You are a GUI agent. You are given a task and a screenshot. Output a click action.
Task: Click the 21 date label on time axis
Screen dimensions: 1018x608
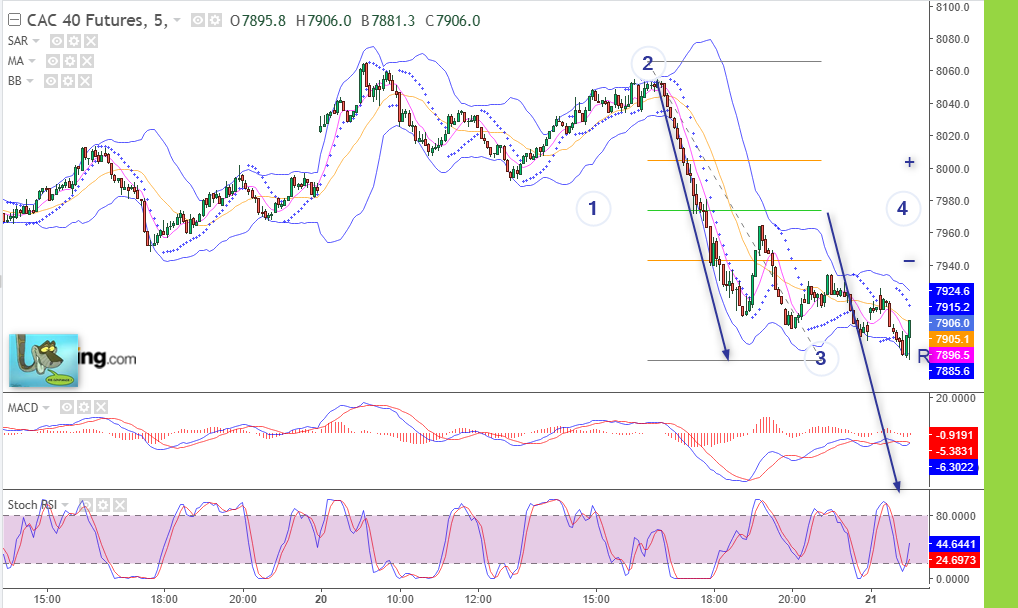point(871,599)
